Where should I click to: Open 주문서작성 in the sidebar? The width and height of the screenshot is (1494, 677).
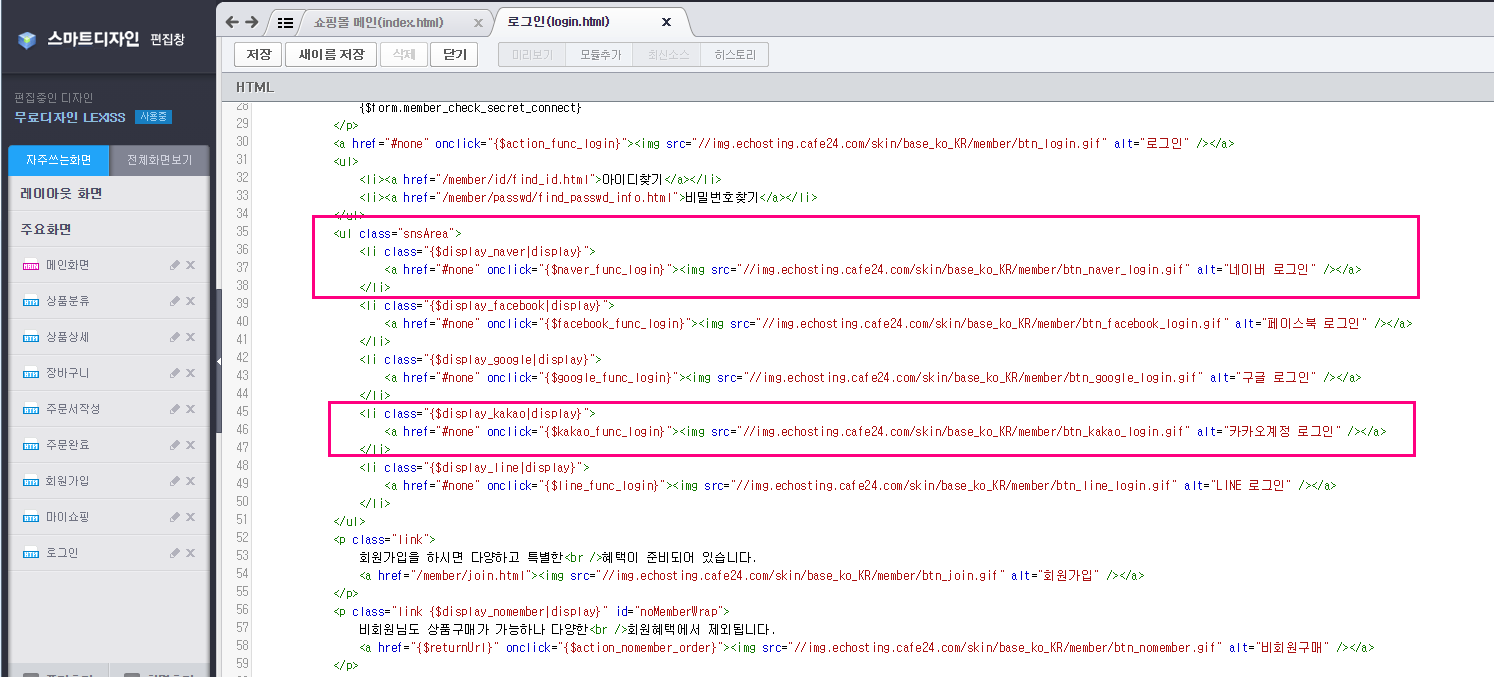tap(73, 409)
